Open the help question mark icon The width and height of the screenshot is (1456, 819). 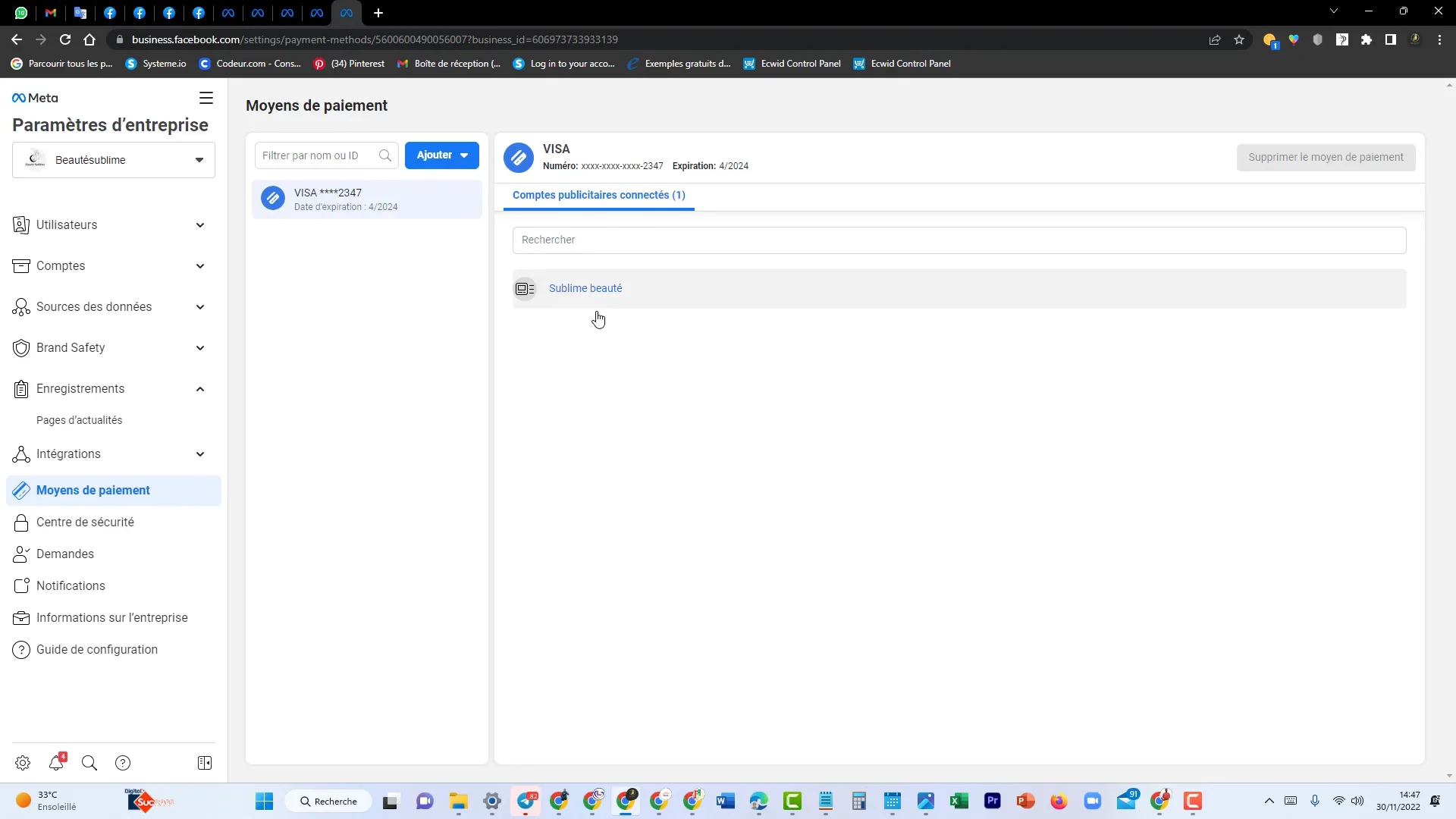tap(123, 763)
